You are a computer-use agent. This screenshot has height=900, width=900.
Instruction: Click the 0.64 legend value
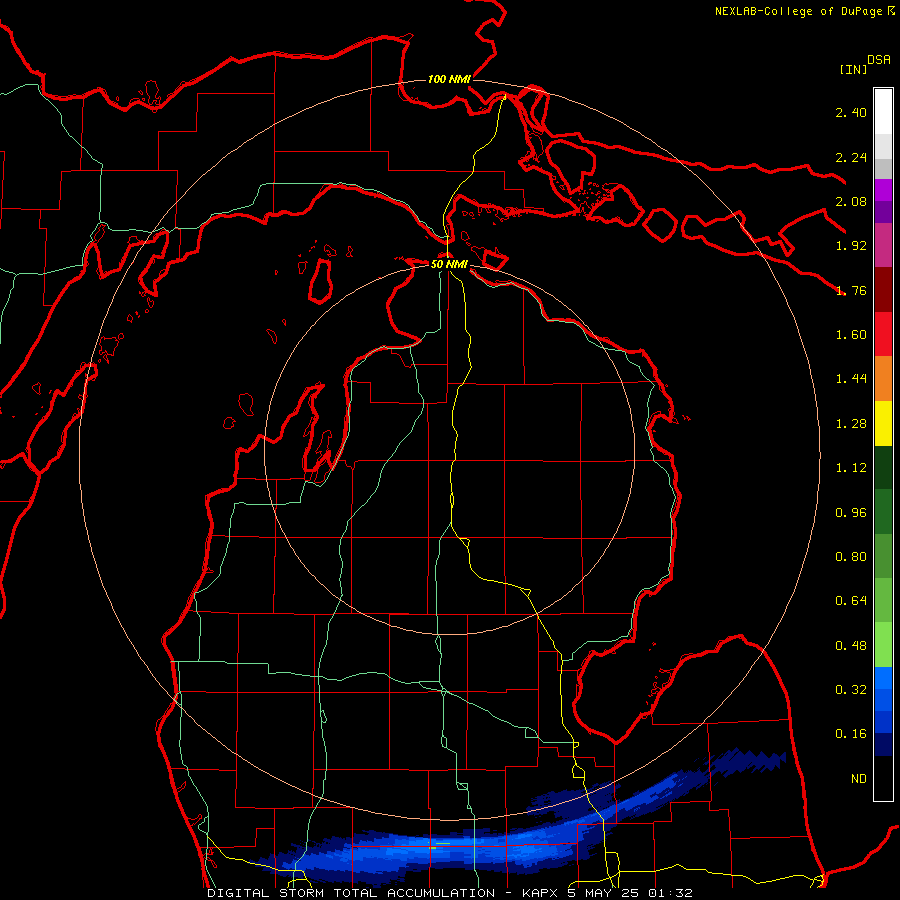pyautogui.click(x=851, y=601)
